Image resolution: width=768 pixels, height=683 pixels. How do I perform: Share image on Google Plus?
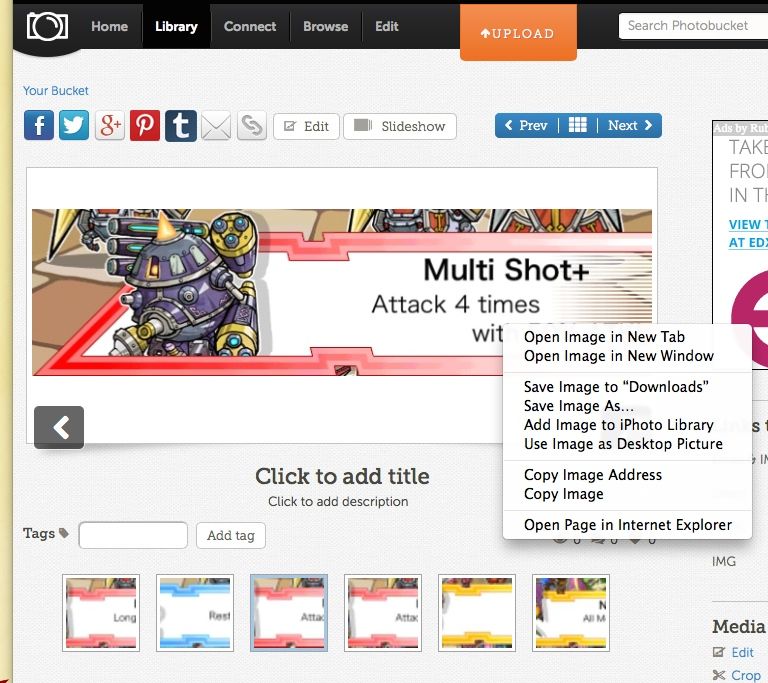coord(110,126)
